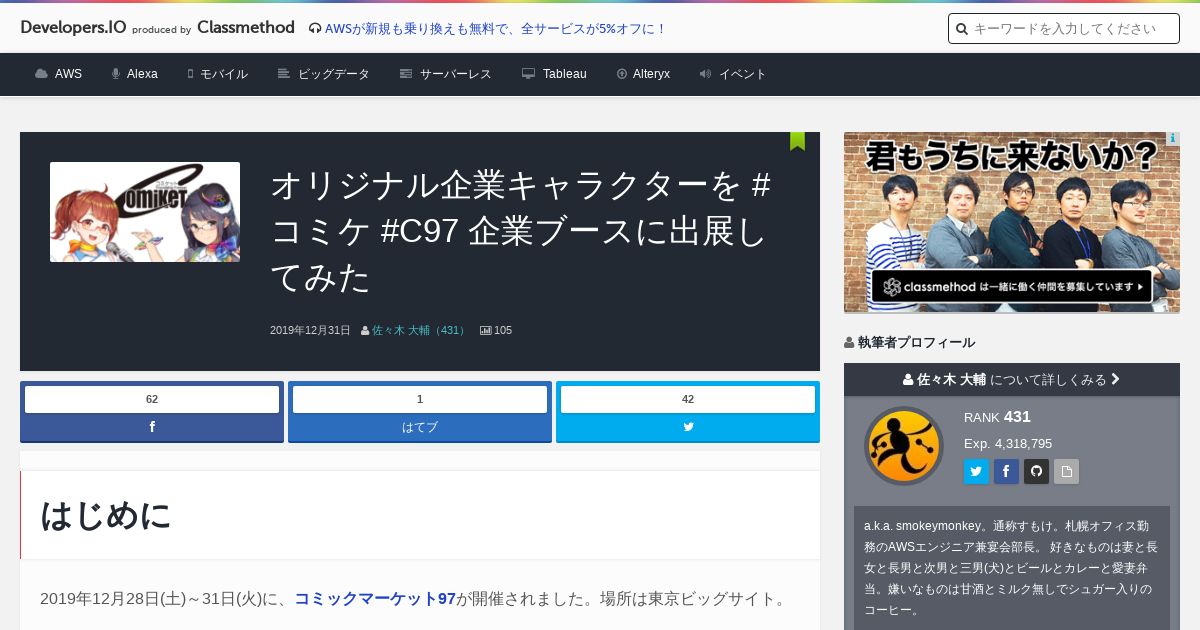Bookmark the article with はてブ button
This screenshot has height=630, width=1200.
pos(420,427)
